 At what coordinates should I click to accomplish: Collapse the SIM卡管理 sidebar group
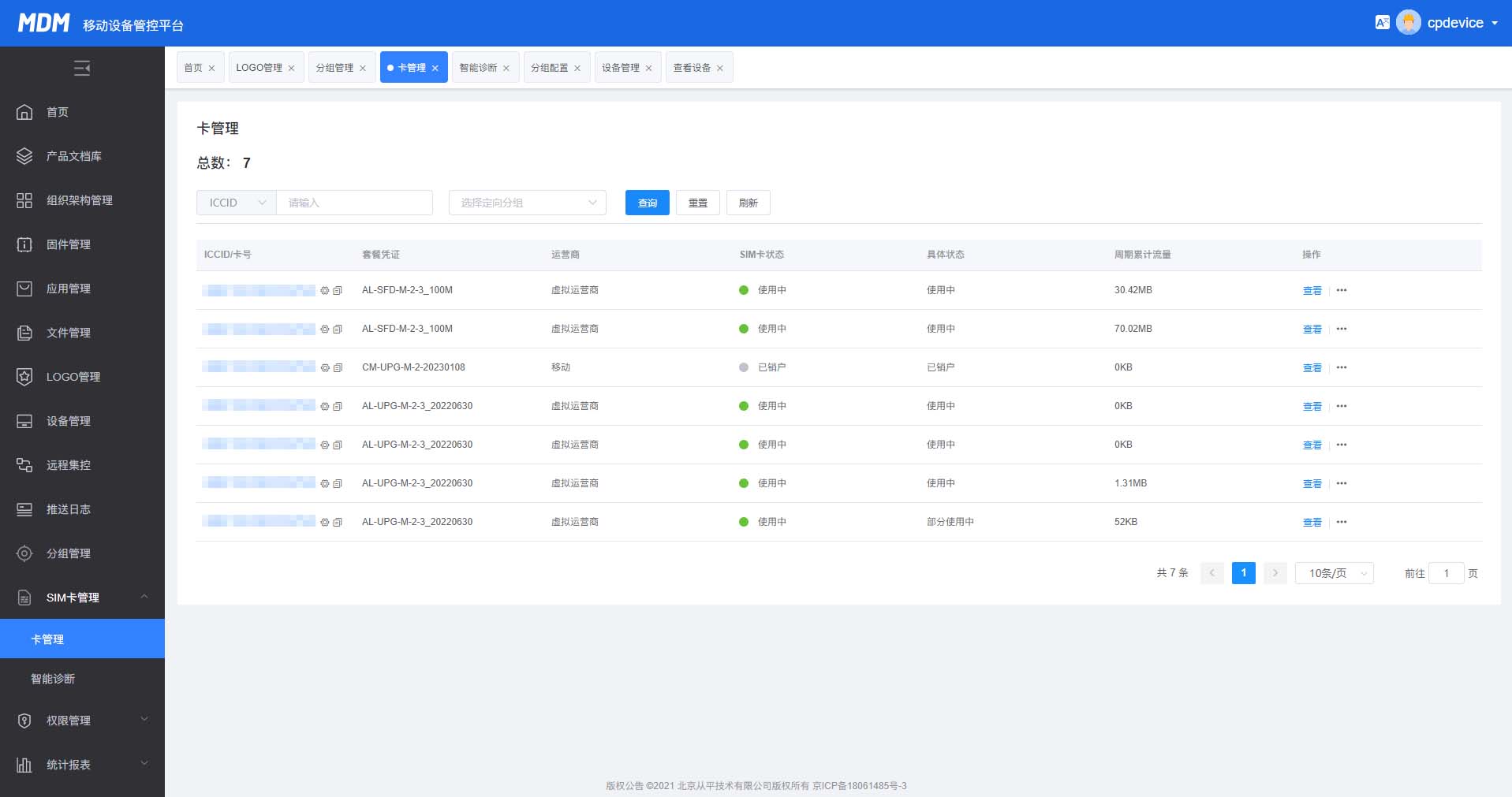82,598
